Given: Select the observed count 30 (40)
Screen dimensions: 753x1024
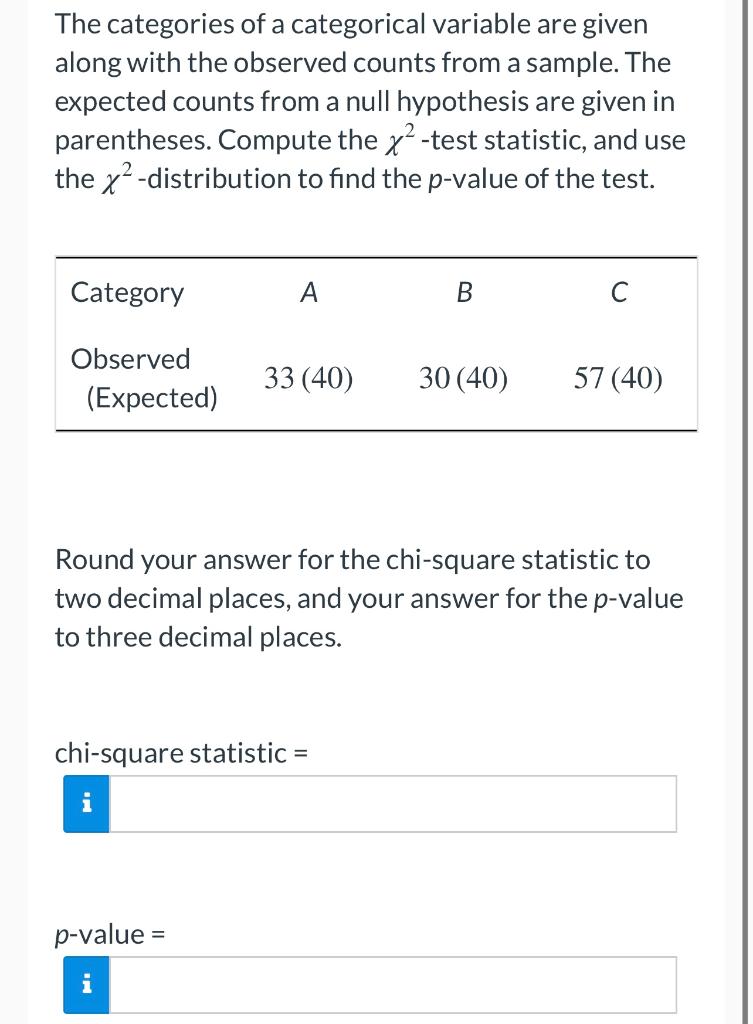Looking at the screenshot, I should [x=463, y=378].
